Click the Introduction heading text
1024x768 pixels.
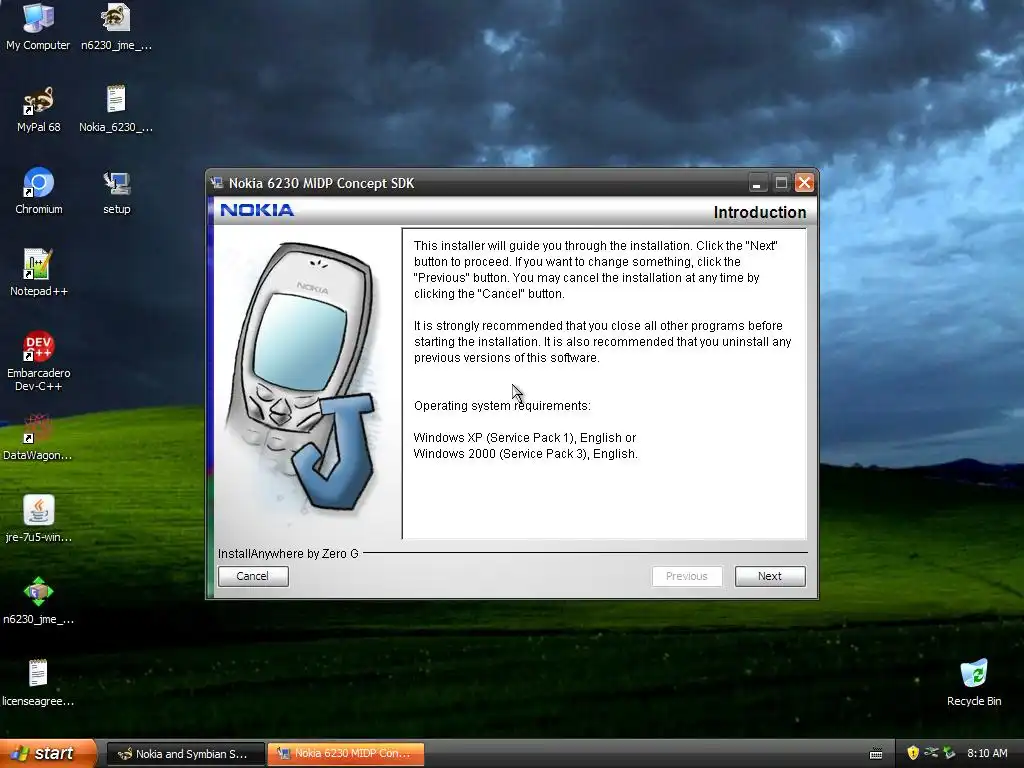pos(760,212)
